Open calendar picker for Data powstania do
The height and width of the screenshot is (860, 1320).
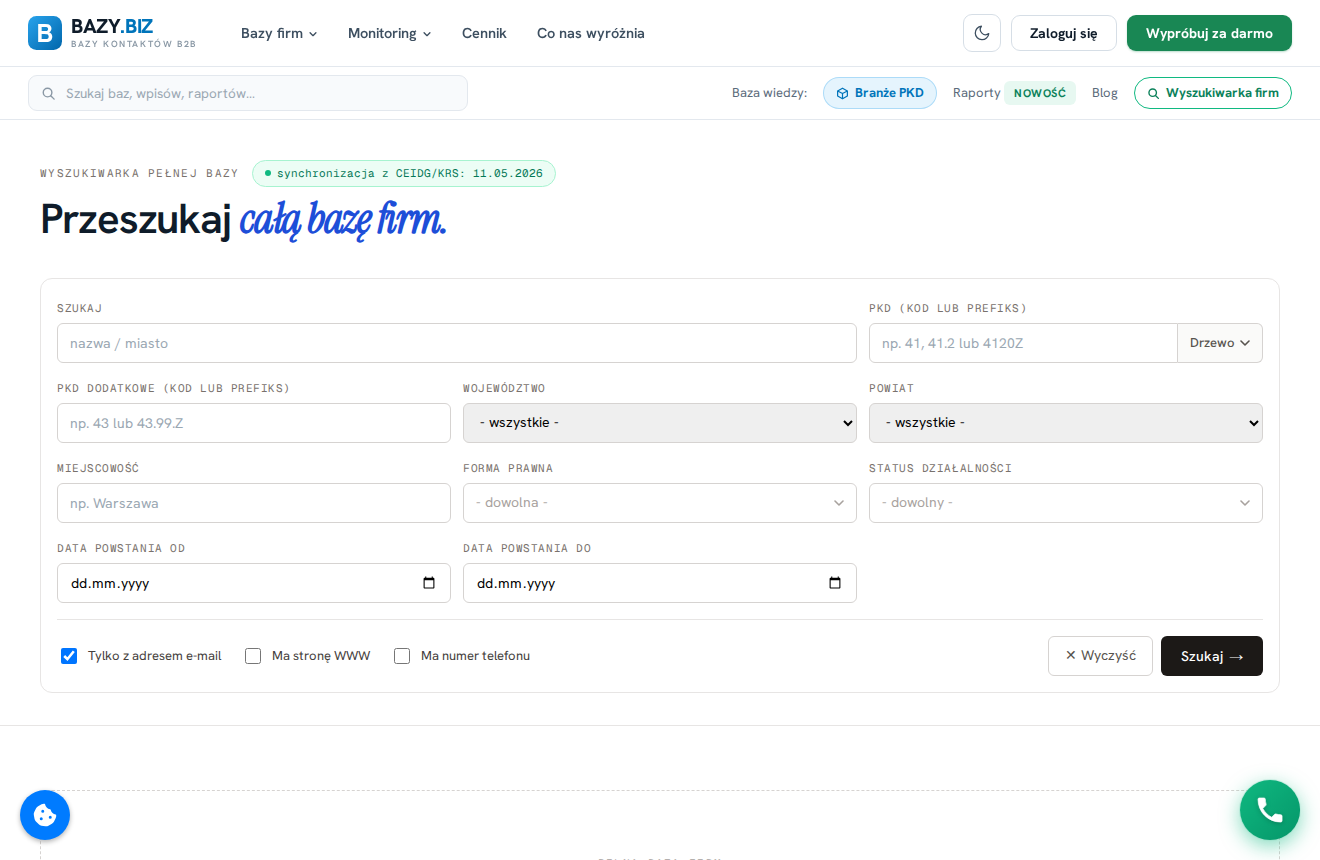pos(835,583)
